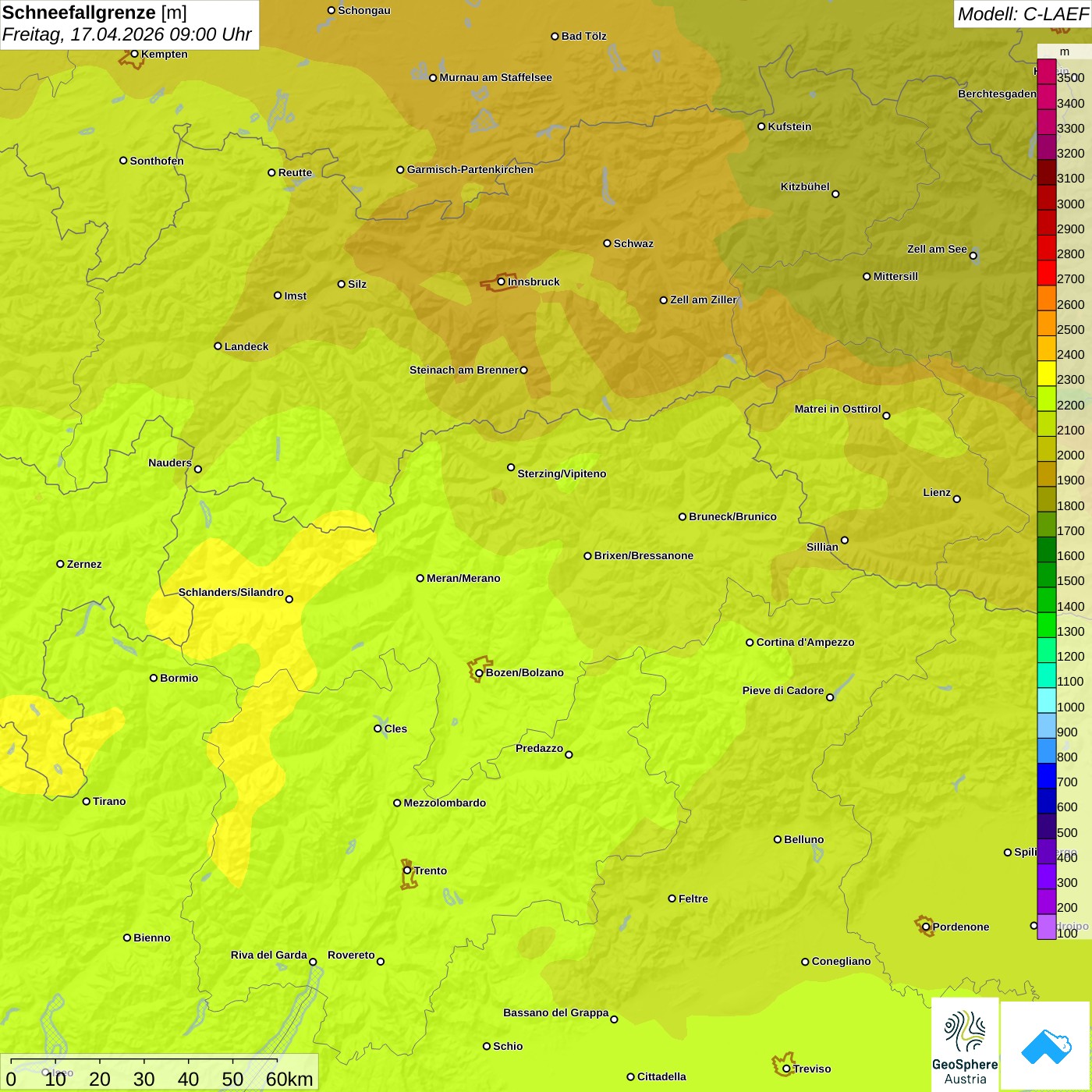The image size is (1092, 1092).
Task: Click the Zell am See marker
Action: [973, 255]
